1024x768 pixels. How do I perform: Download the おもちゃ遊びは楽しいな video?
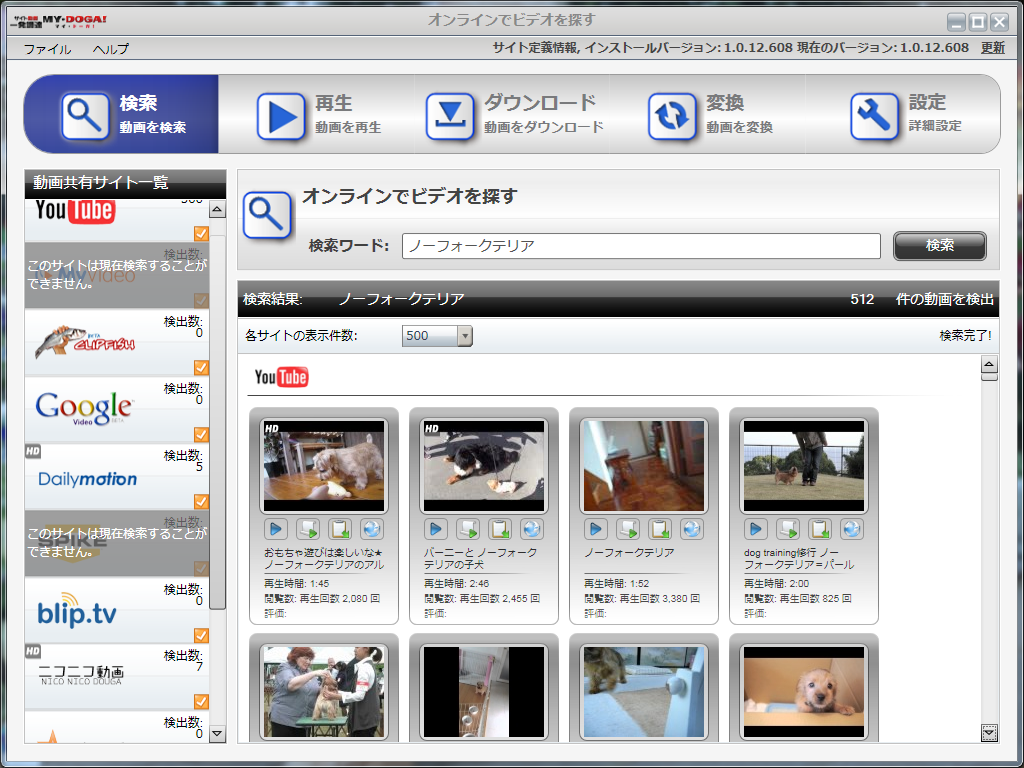pos(308,528)
